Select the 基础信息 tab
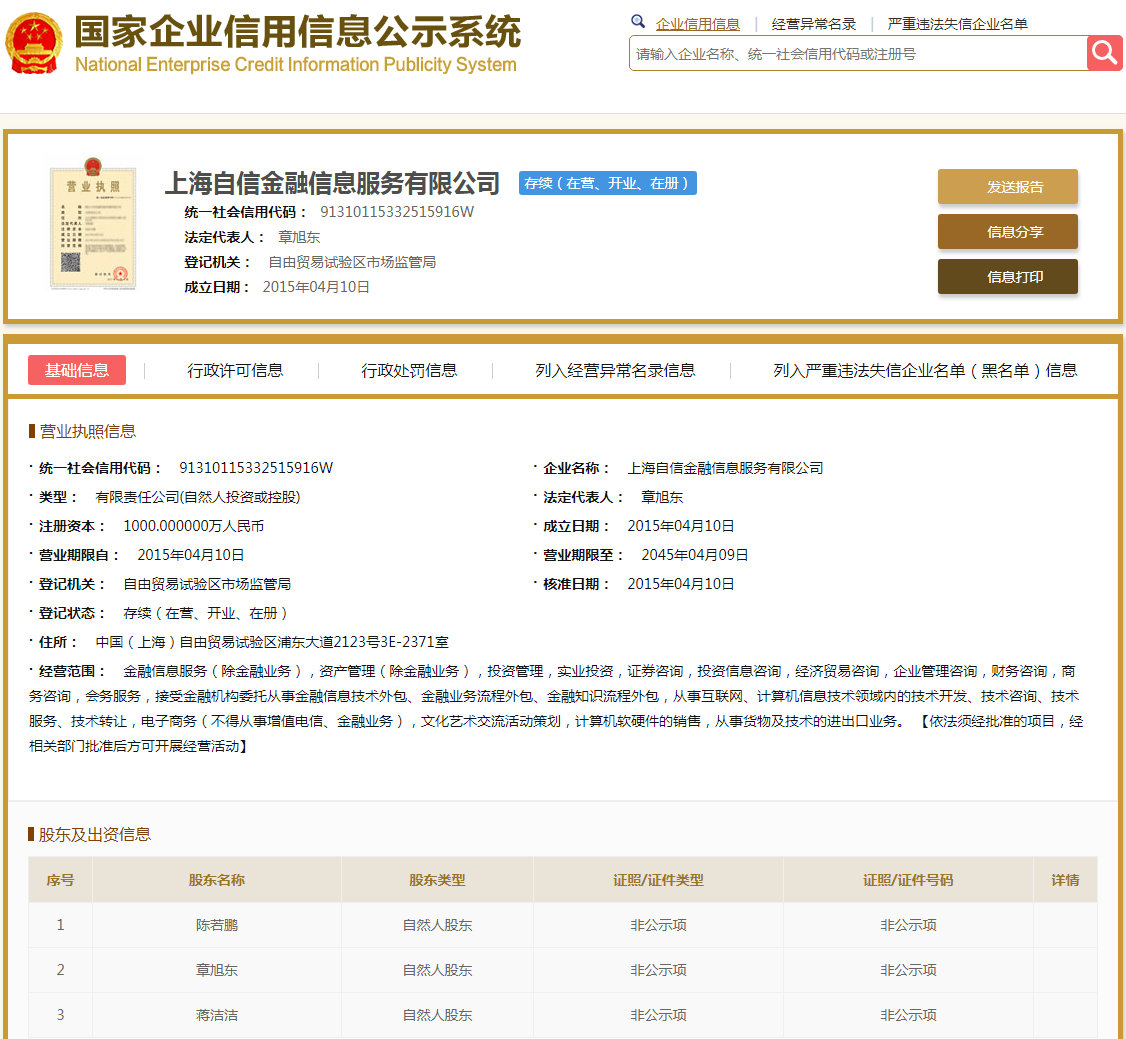1126x1039 pixels. click(77, 370)
